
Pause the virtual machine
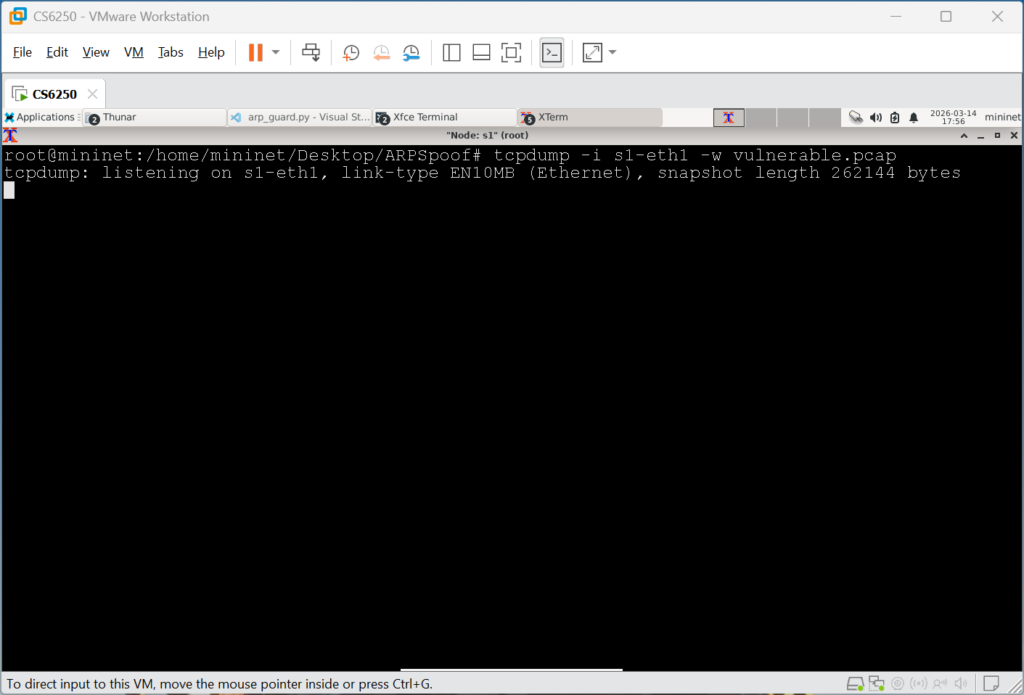click(x=255, y=52)
